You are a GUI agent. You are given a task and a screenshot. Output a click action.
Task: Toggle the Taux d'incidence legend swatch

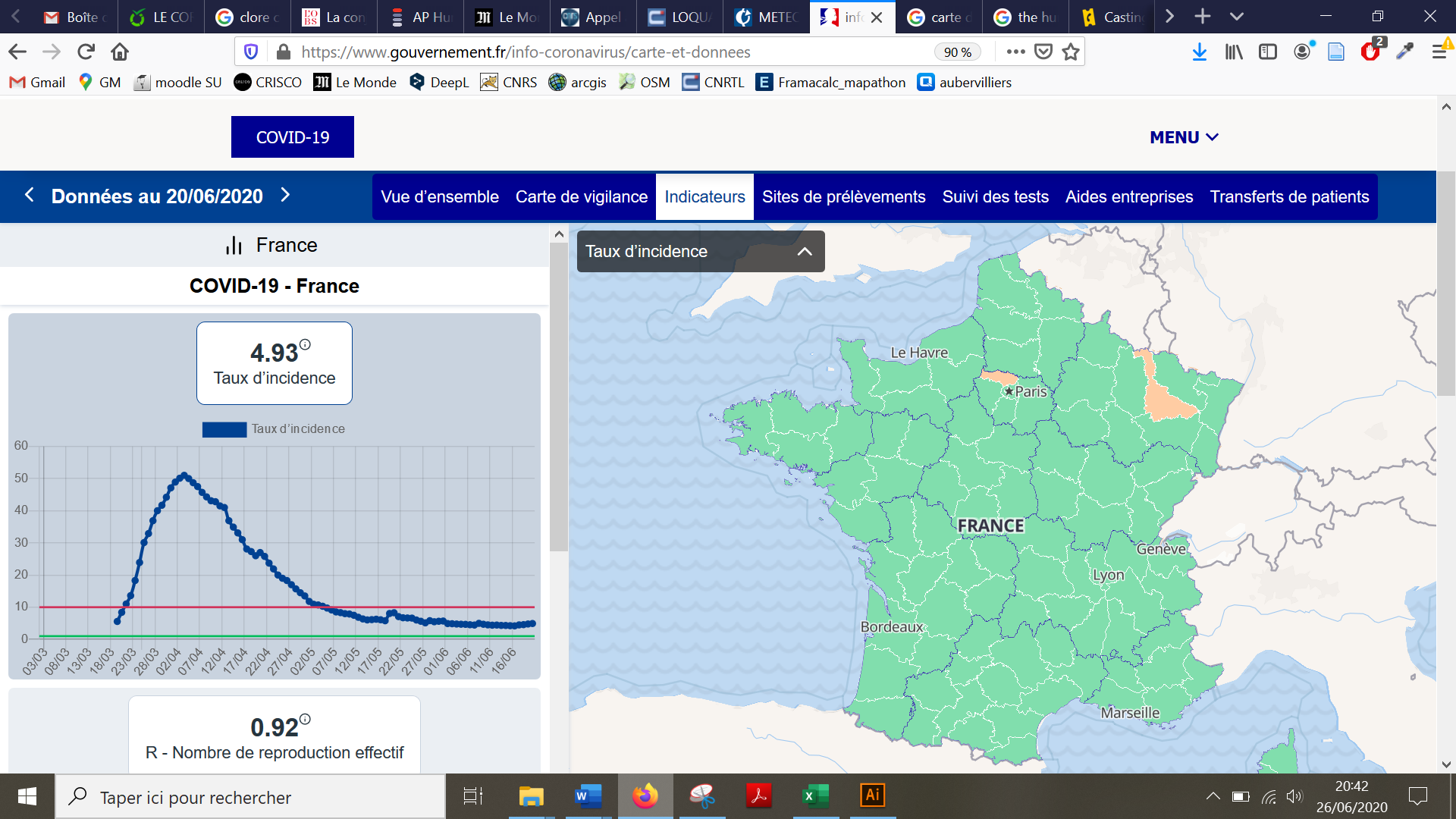[224, 429]
